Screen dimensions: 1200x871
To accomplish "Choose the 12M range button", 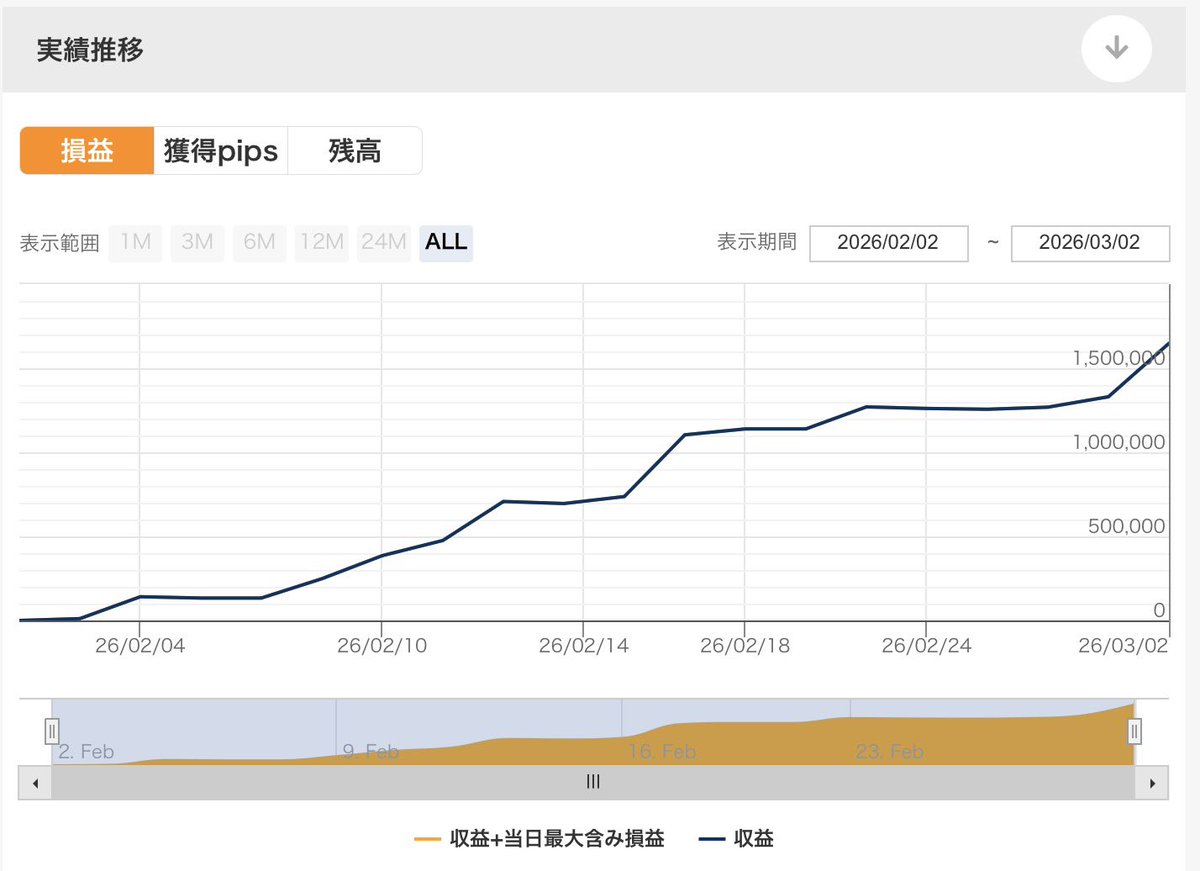I will (321, 242).
